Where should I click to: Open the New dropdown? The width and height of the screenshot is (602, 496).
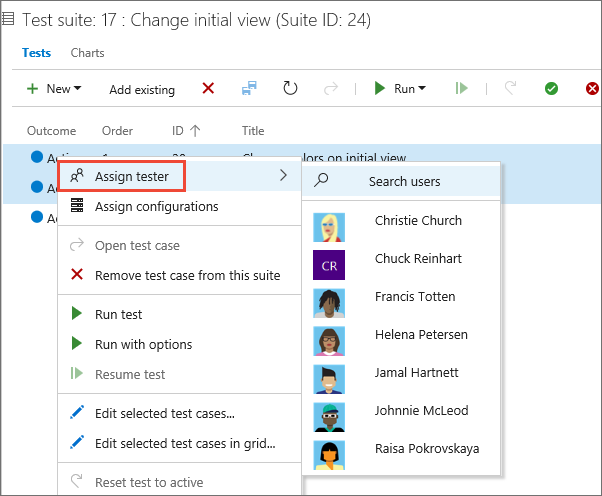pyautogui.click(x=54, y=89)
